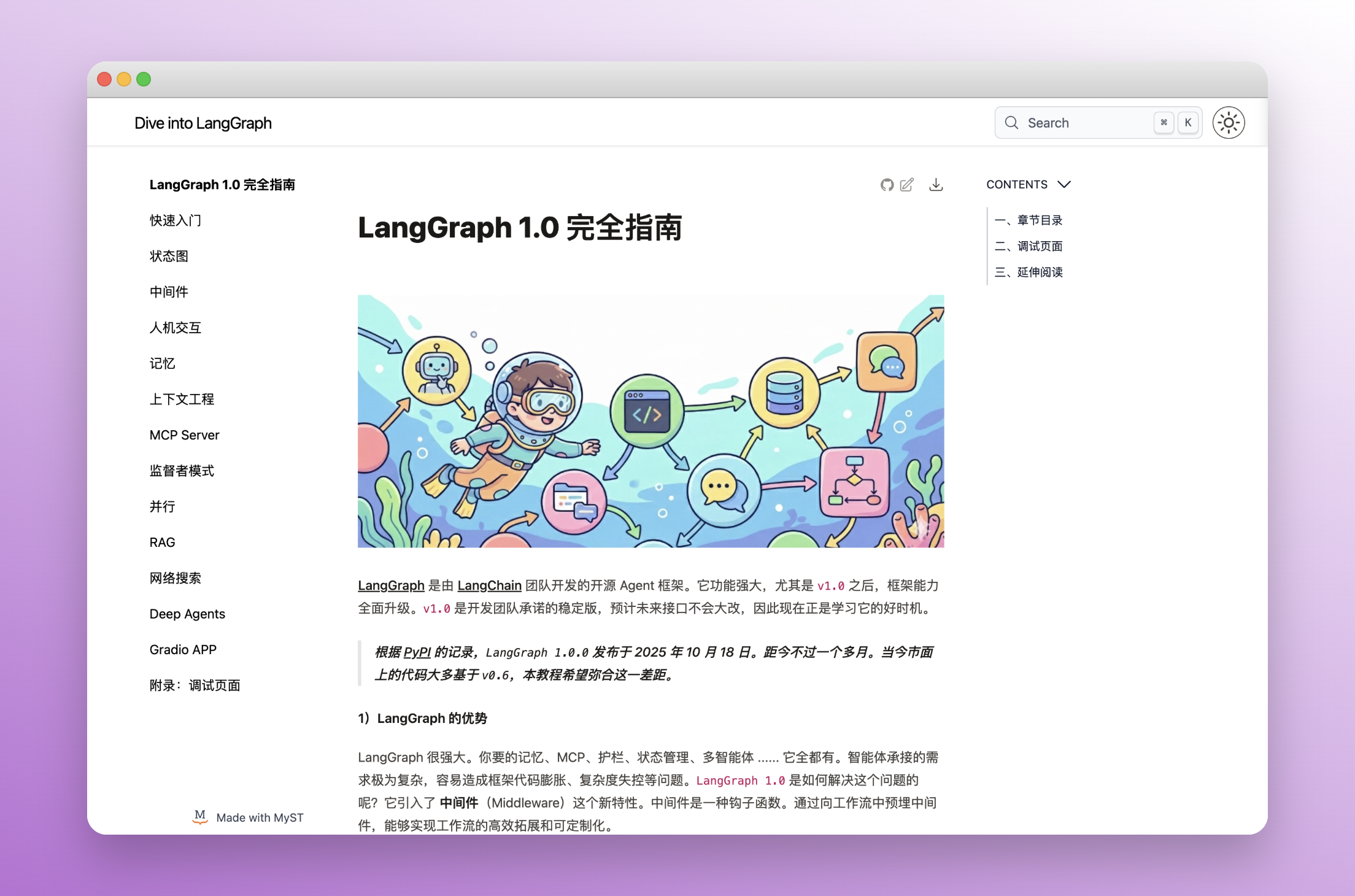Click the MyST logo icon in footer
Viewport: 1355px width, 896px height.
click(200, 817)
